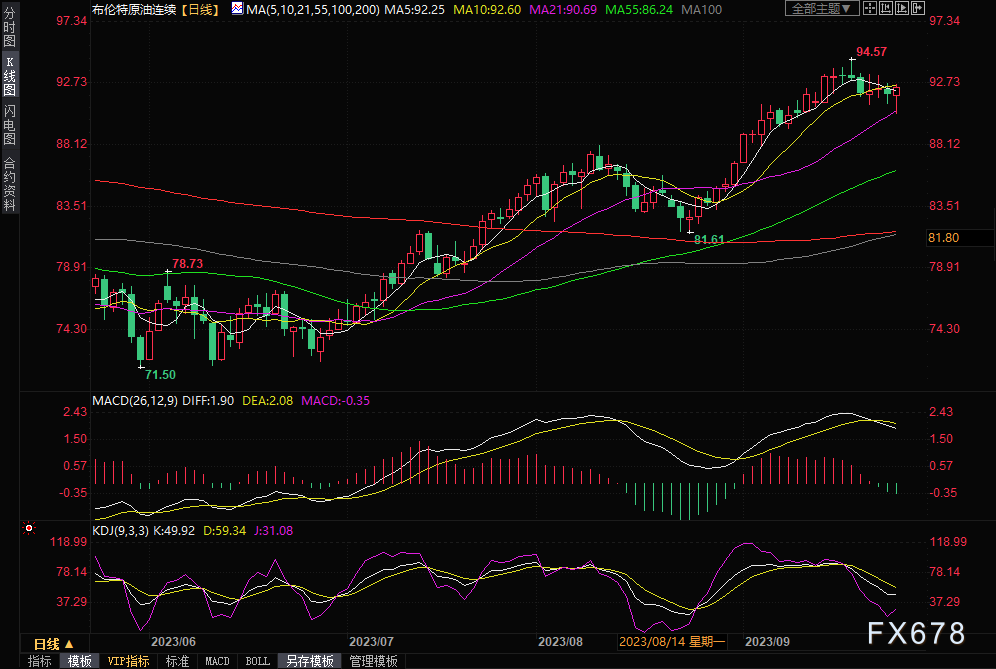Apply the MACD template
This screenshot has height=669, width=996.
pyautogui.click(x=217, y=661)
